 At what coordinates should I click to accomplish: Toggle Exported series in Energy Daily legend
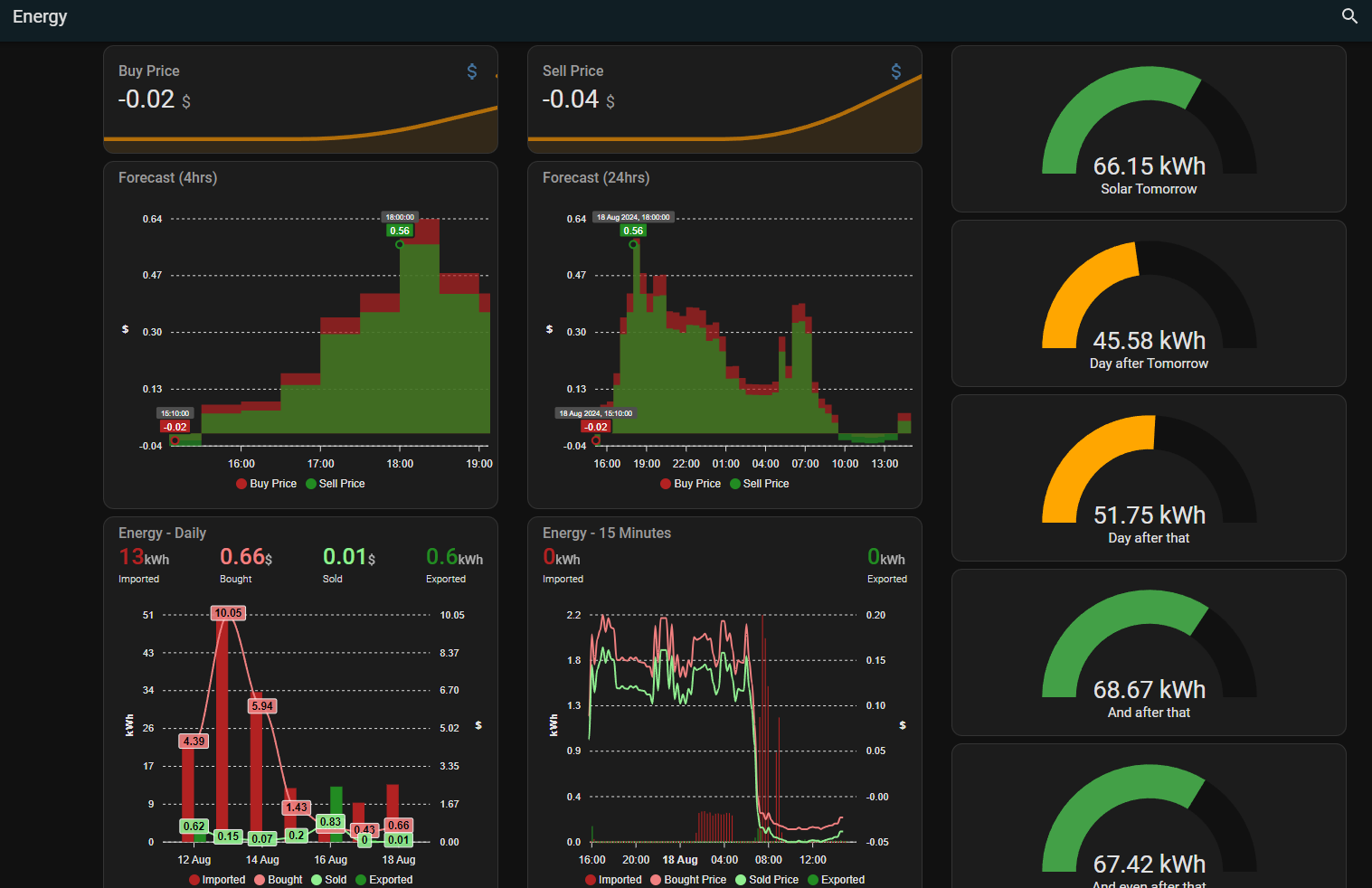(x=384, y=880)
